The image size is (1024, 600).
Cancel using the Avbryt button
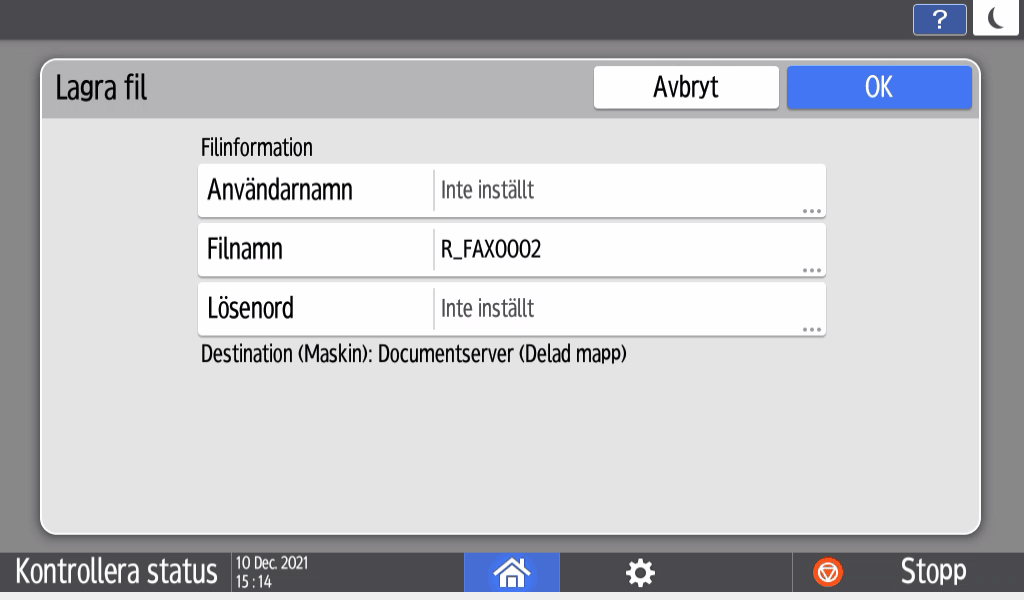coord(686,88)
